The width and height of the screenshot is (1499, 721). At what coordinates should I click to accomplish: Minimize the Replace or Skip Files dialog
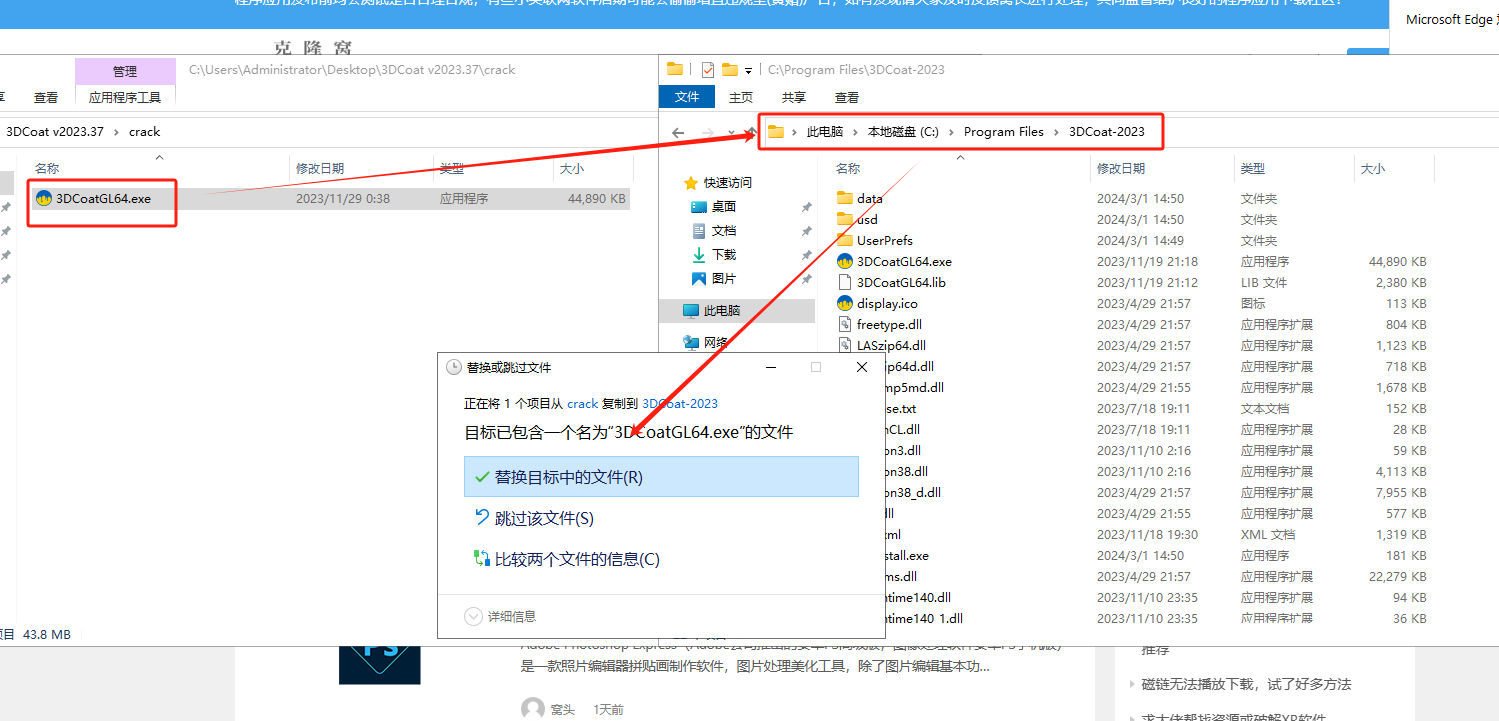coord(770,368)
